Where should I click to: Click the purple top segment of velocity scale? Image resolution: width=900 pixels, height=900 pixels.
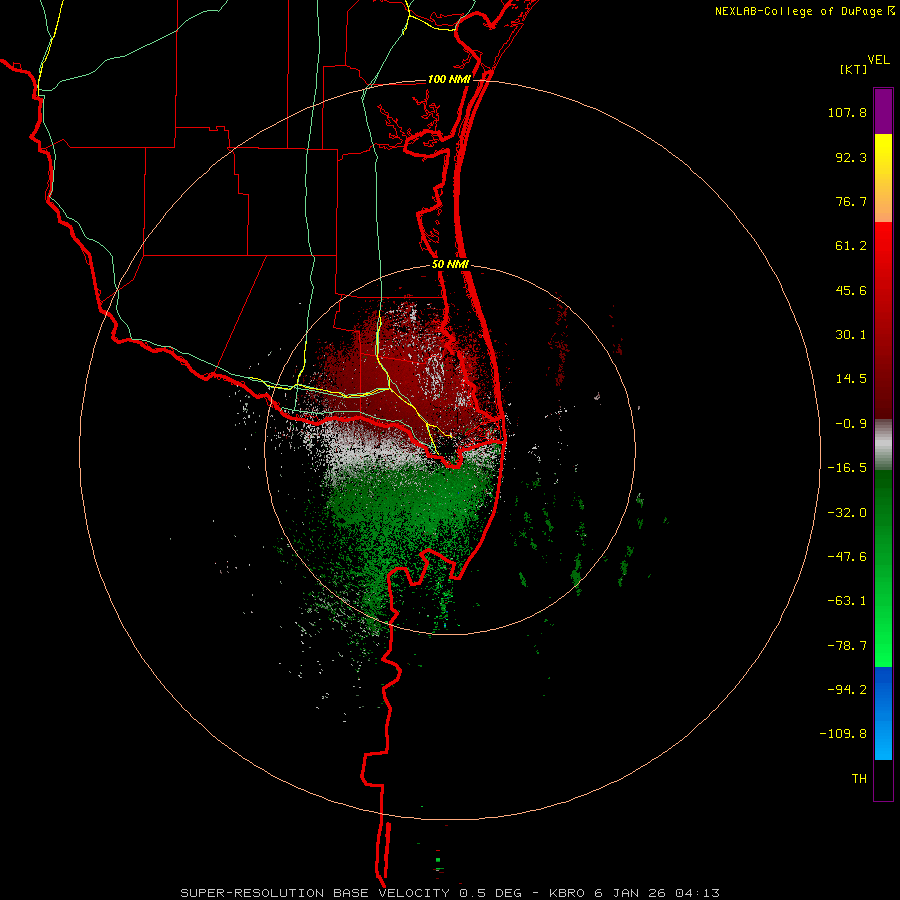(x=883, y=111)
